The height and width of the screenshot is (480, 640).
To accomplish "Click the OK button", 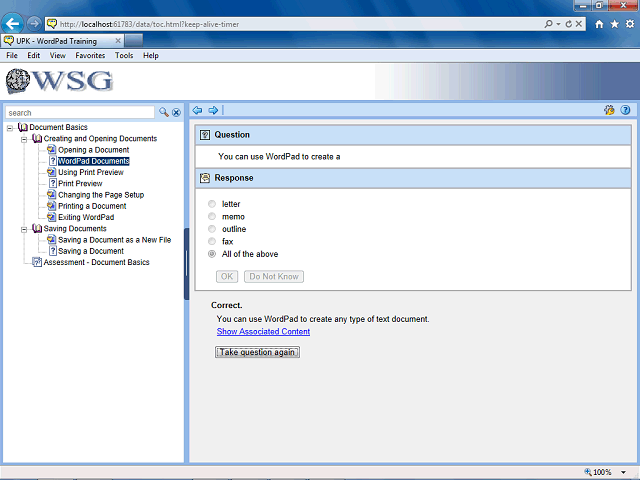I will tap(227, 276).
